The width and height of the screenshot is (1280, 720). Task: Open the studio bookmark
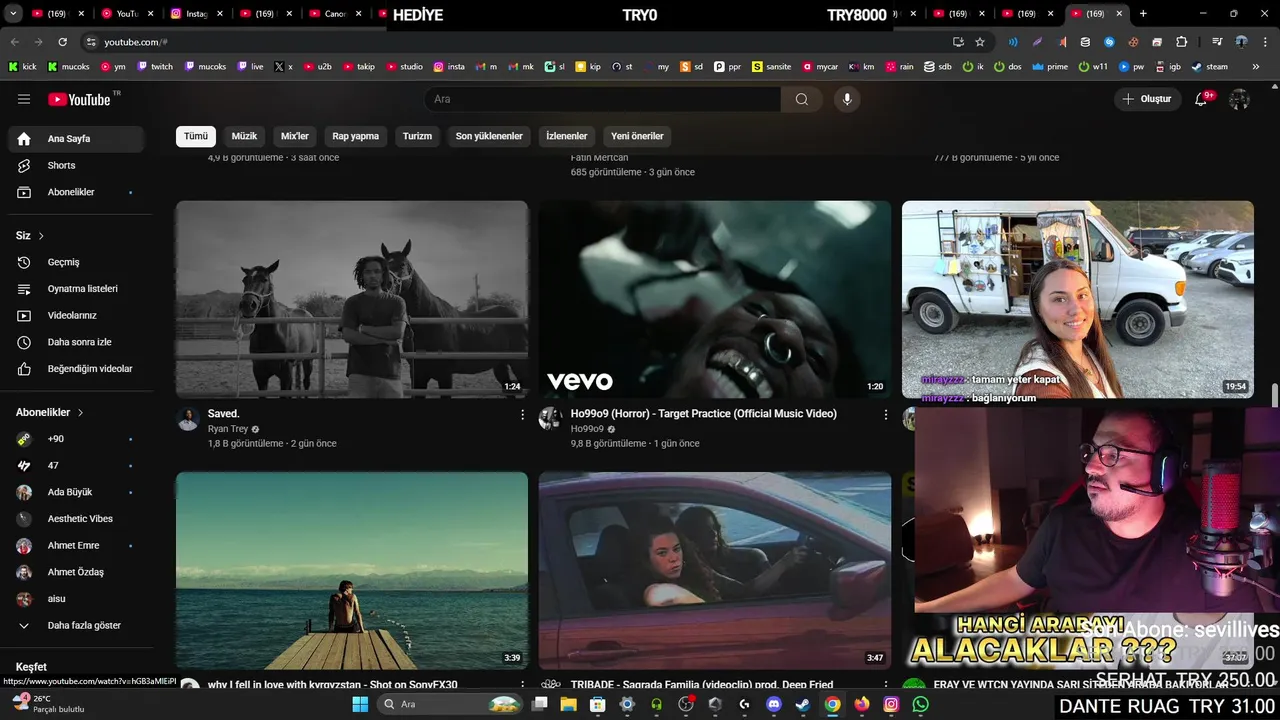(404, 67)
